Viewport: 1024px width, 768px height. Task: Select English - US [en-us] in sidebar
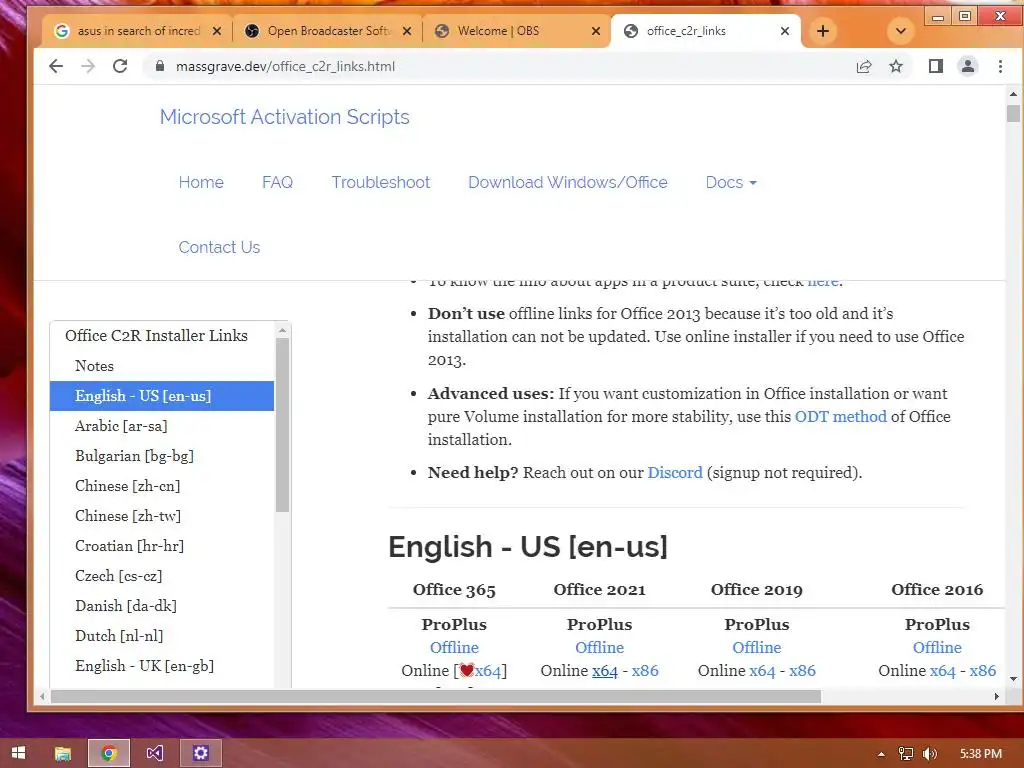click(162, 396)
